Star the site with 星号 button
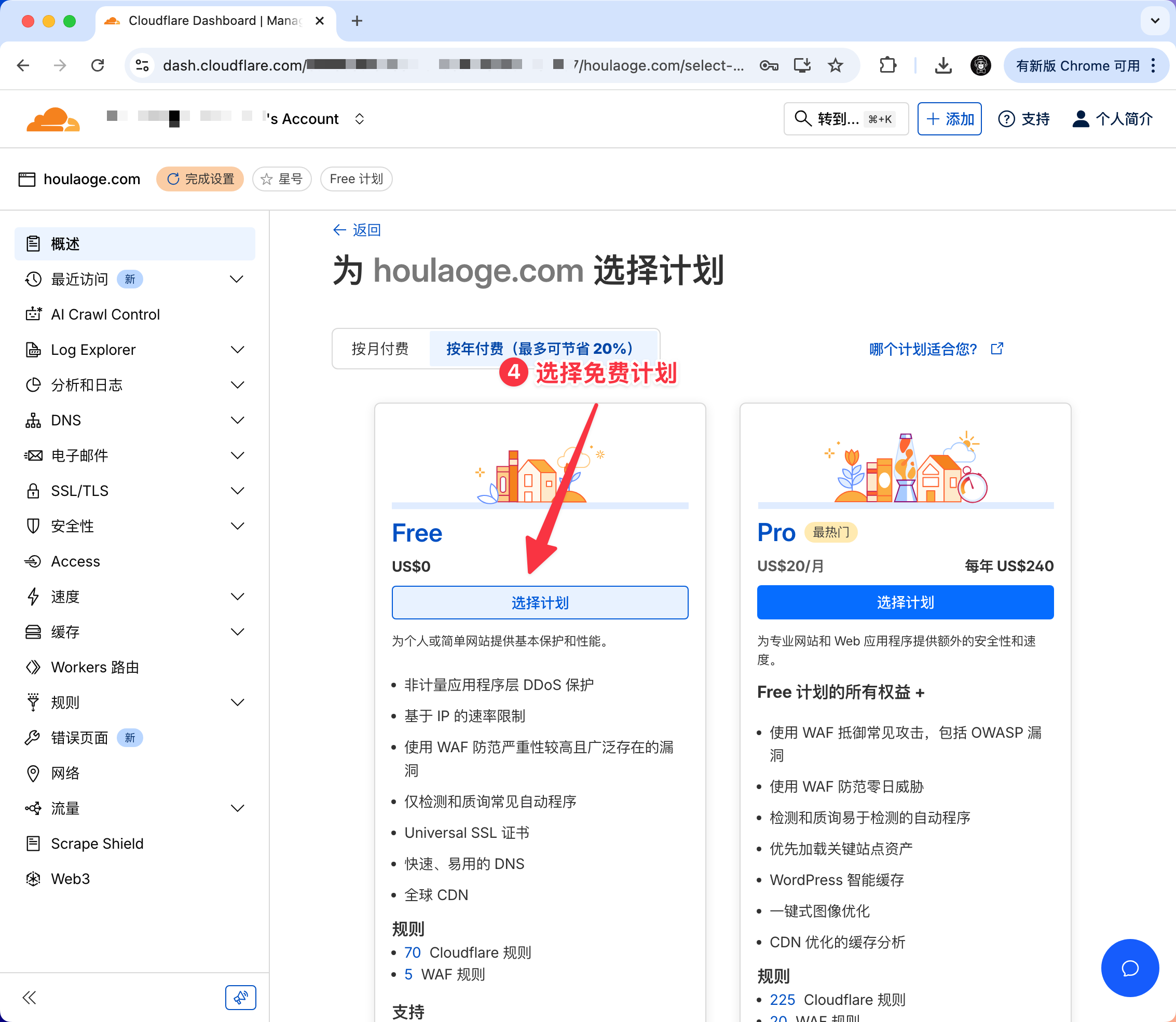The image size is (1176, 1022). point(282,179)
